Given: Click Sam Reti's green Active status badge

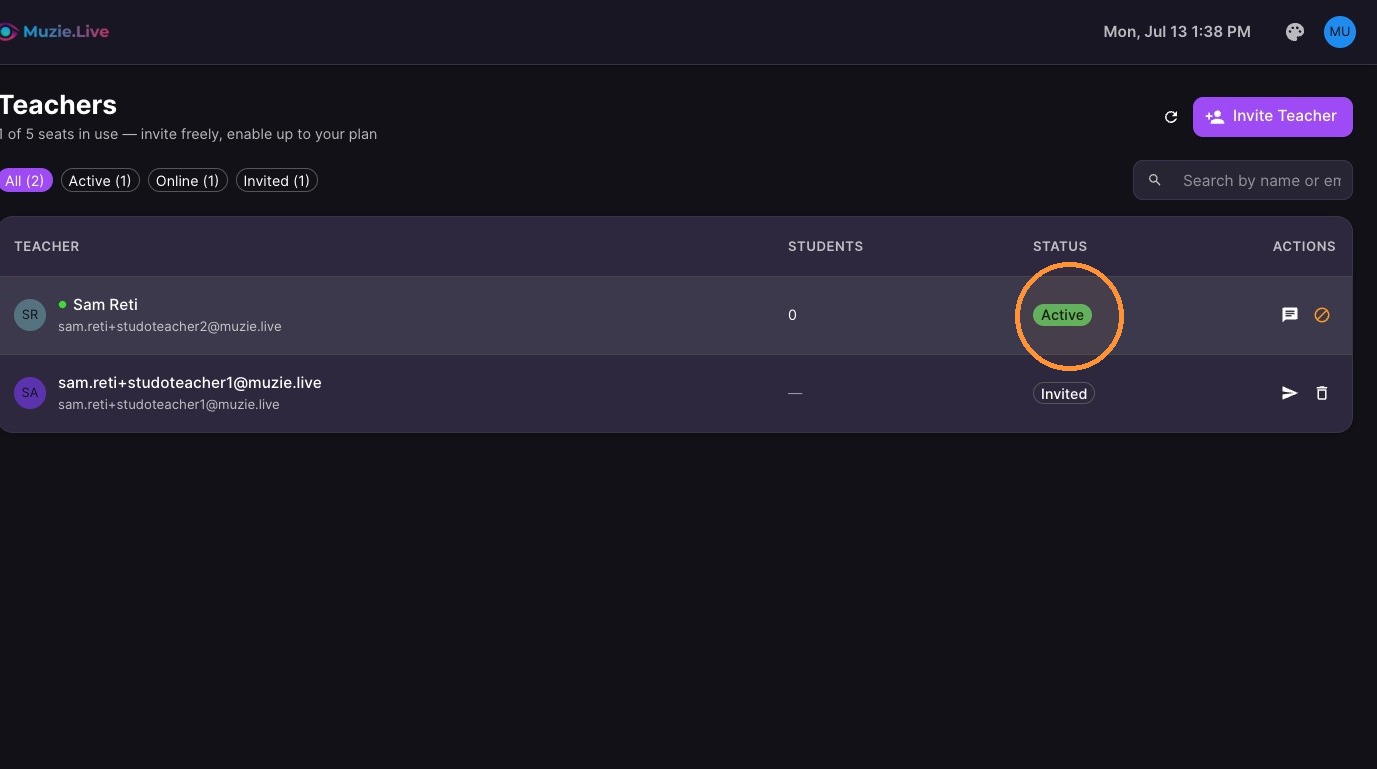Looking at the screenshot, I should (x=1062, y=315).
